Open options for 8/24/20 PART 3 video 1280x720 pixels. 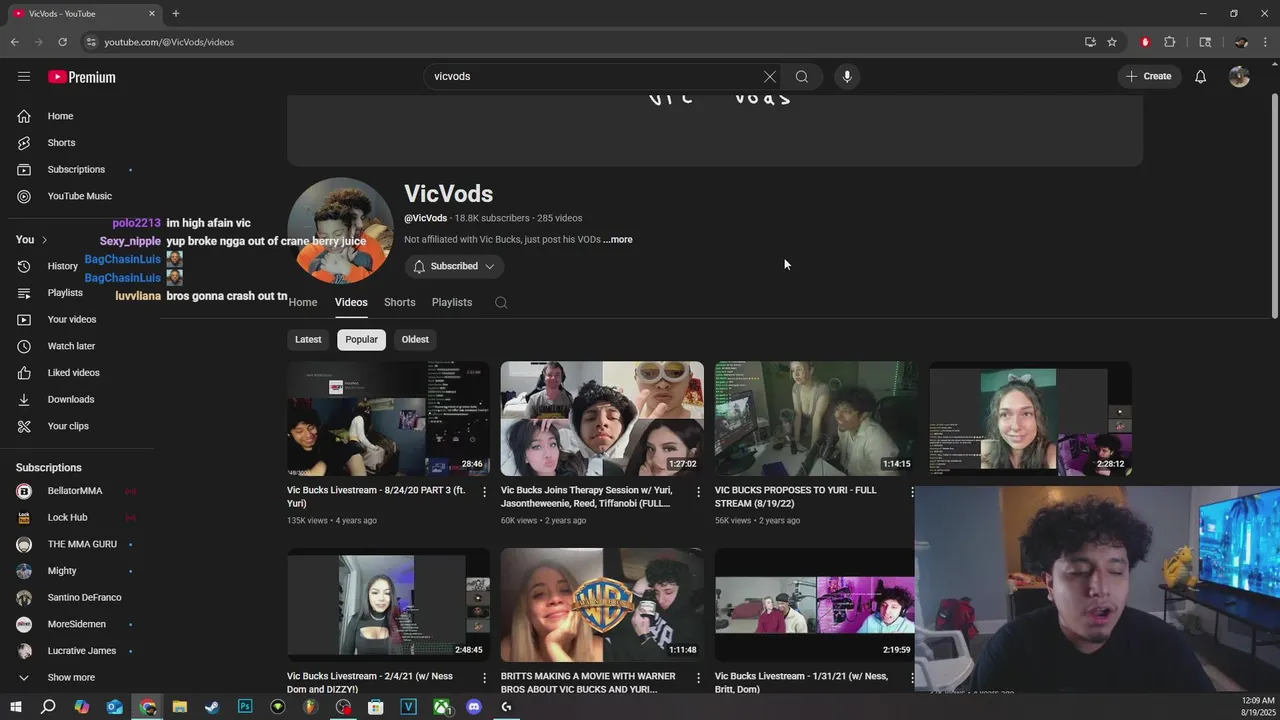click(485, 492)
